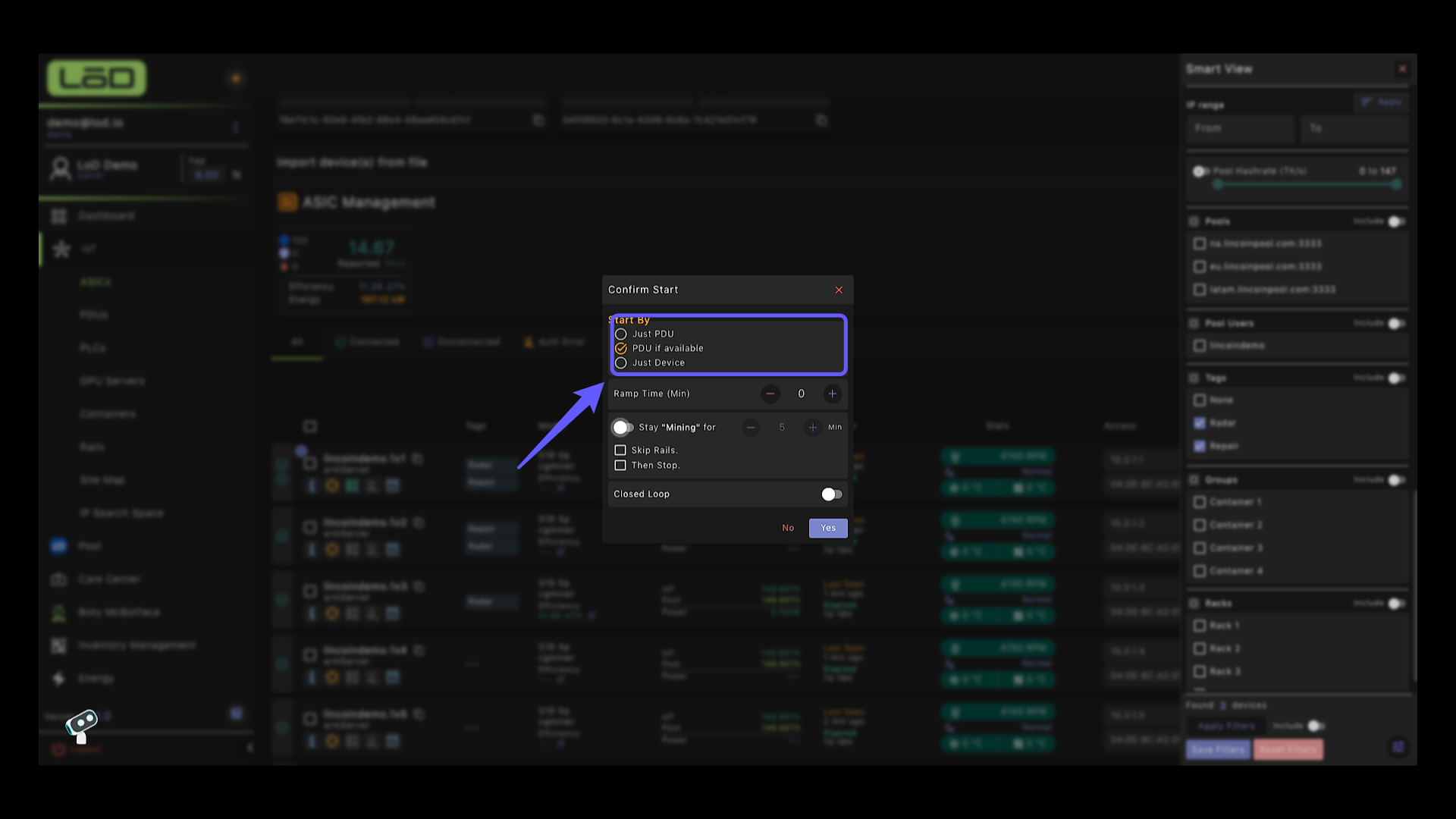Click the Ramp Time value 0
1456x819 pixels.
point(802,394)
